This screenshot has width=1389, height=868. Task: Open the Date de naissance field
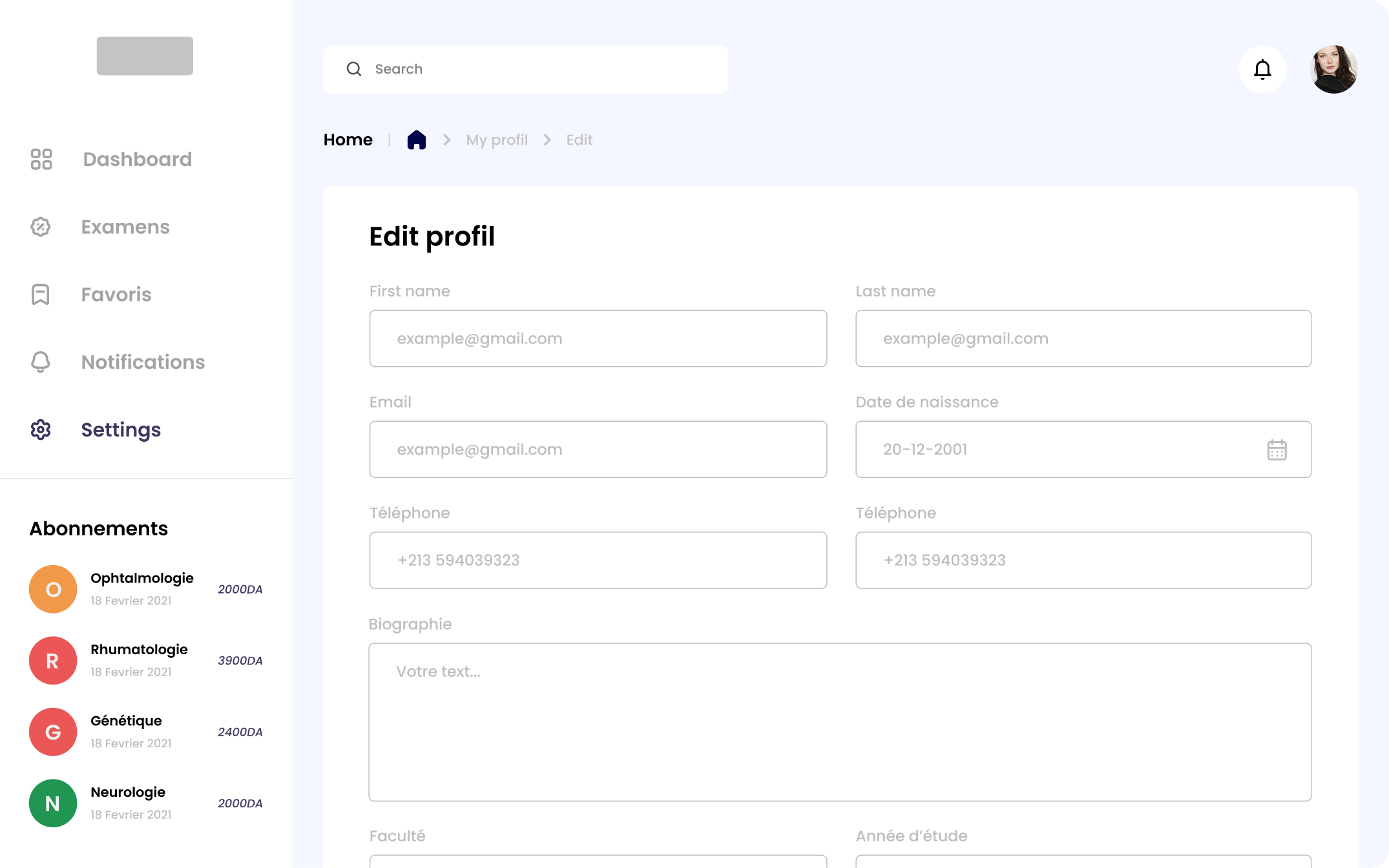(x=1060, y=449)
